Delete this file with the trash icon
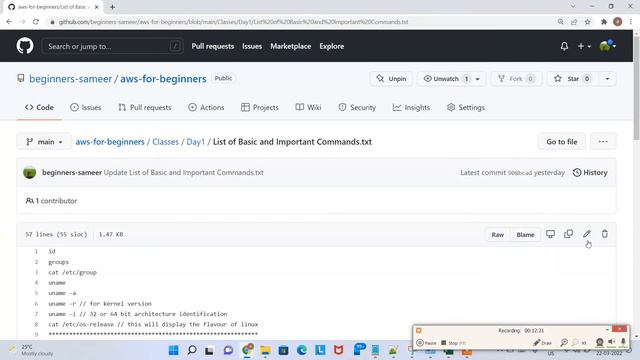 604,234
